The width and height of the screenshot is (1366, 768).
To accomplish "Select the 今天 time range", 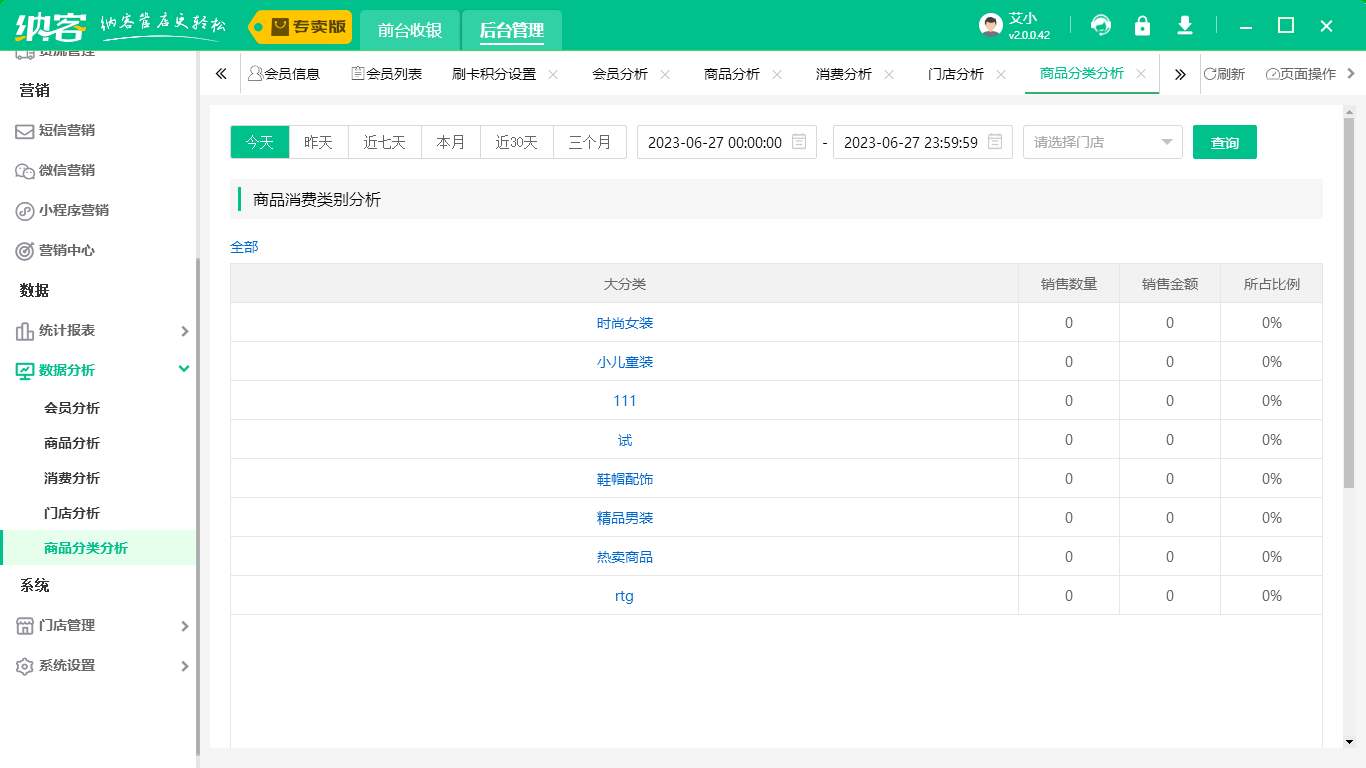I will click(x=260, y=142).
